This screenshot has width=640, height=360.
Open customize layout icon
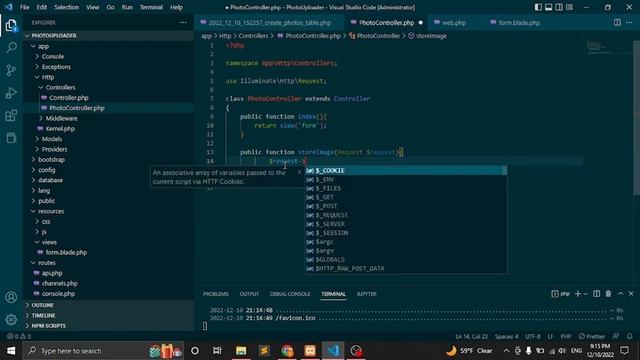[x=569, y=7]
